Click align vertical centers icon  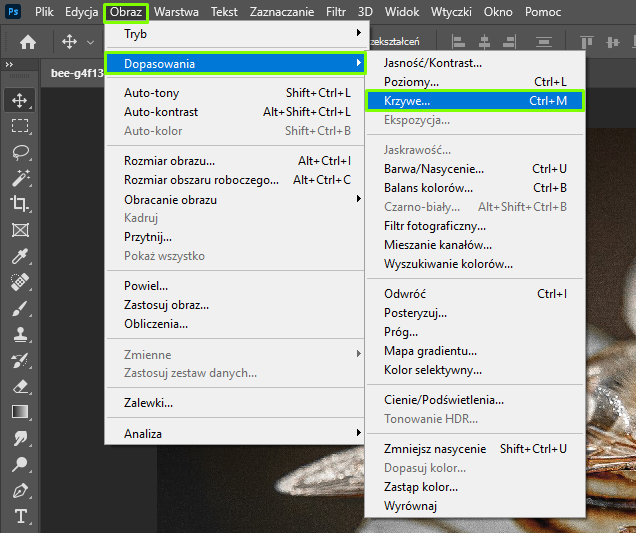(x=613, y=42)
